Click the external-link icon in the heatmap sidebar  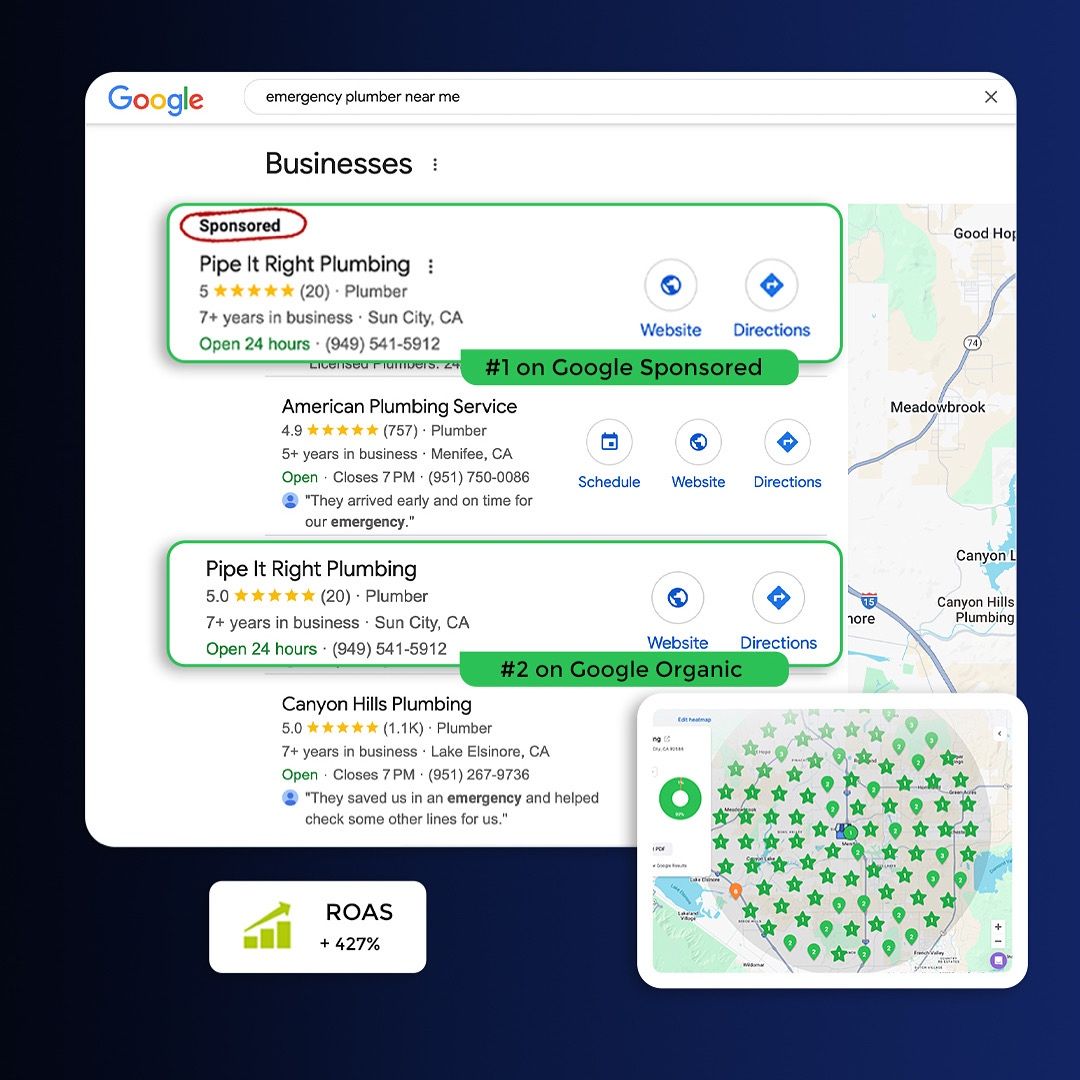pyautogui.click(x=667, y=739)
